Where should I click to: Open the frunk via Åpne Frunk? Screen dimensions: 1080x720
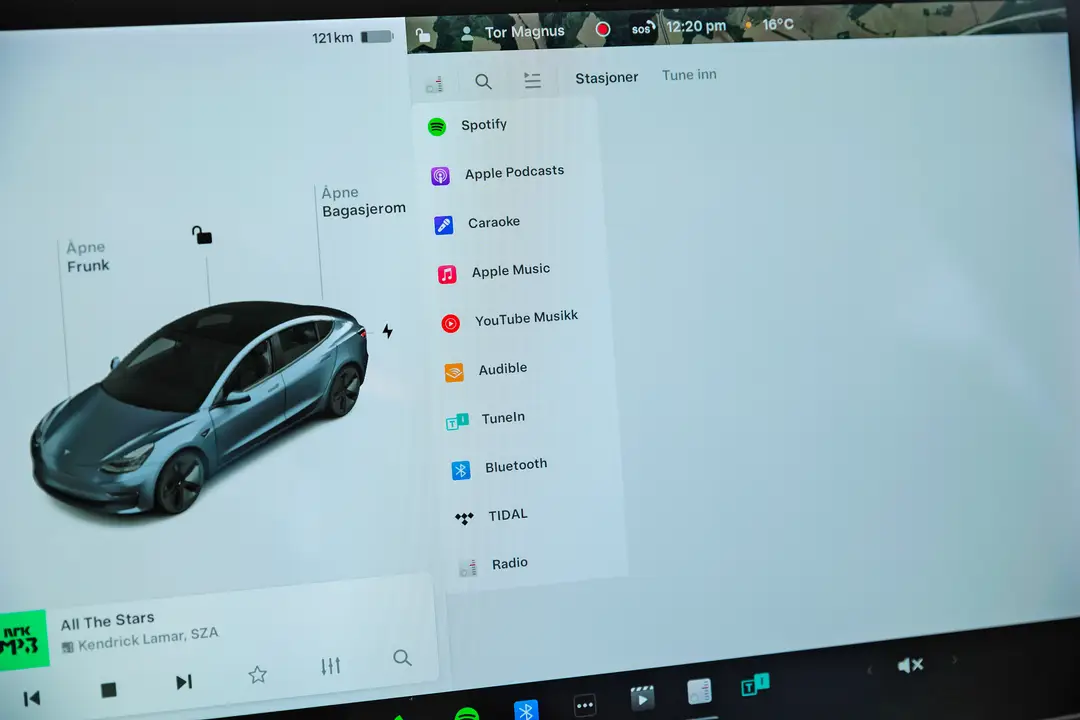click(x=87, y=256)
